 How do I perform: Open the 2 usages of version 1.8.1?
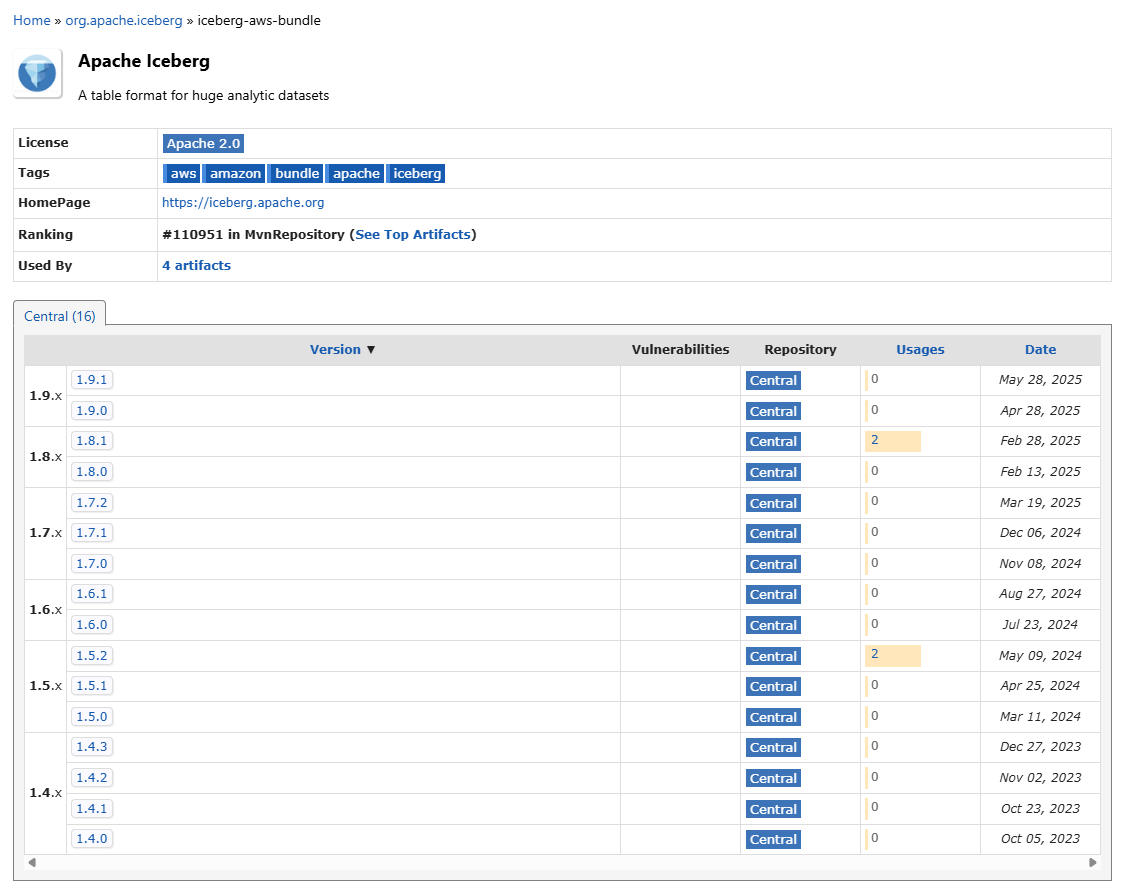(x=875, y=440)
